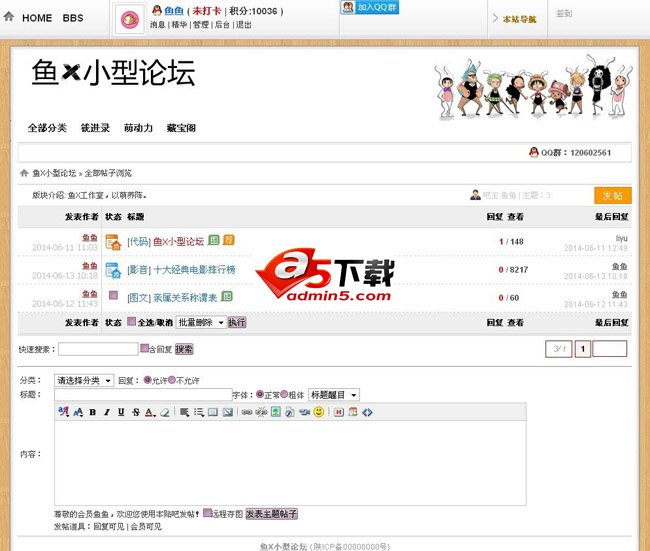Open the 批量删除 batch action dropdown
The image size is (650, 551).
[201, 322]
